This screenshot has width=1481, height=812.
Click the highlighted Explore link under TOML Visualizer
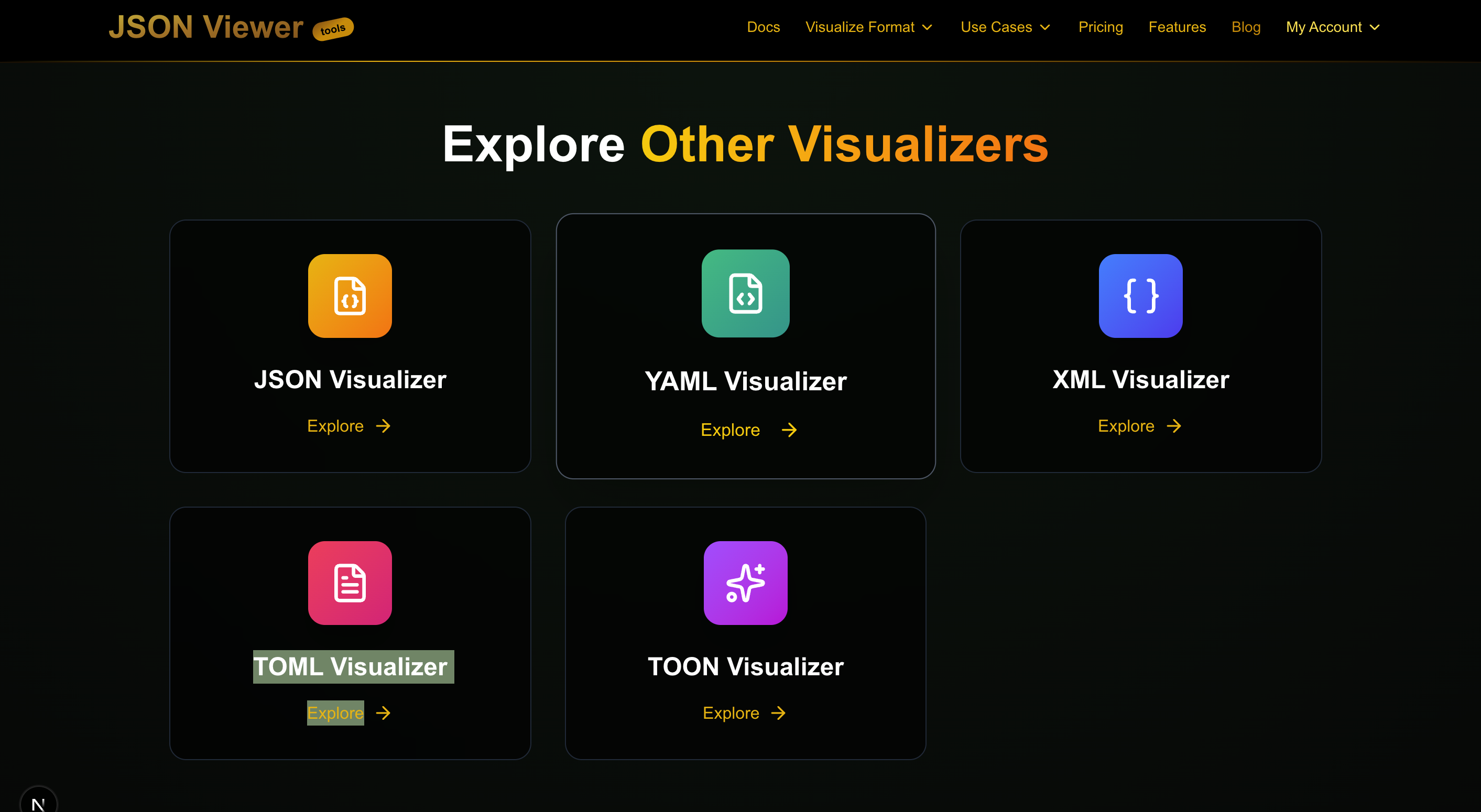coord(336,712)
